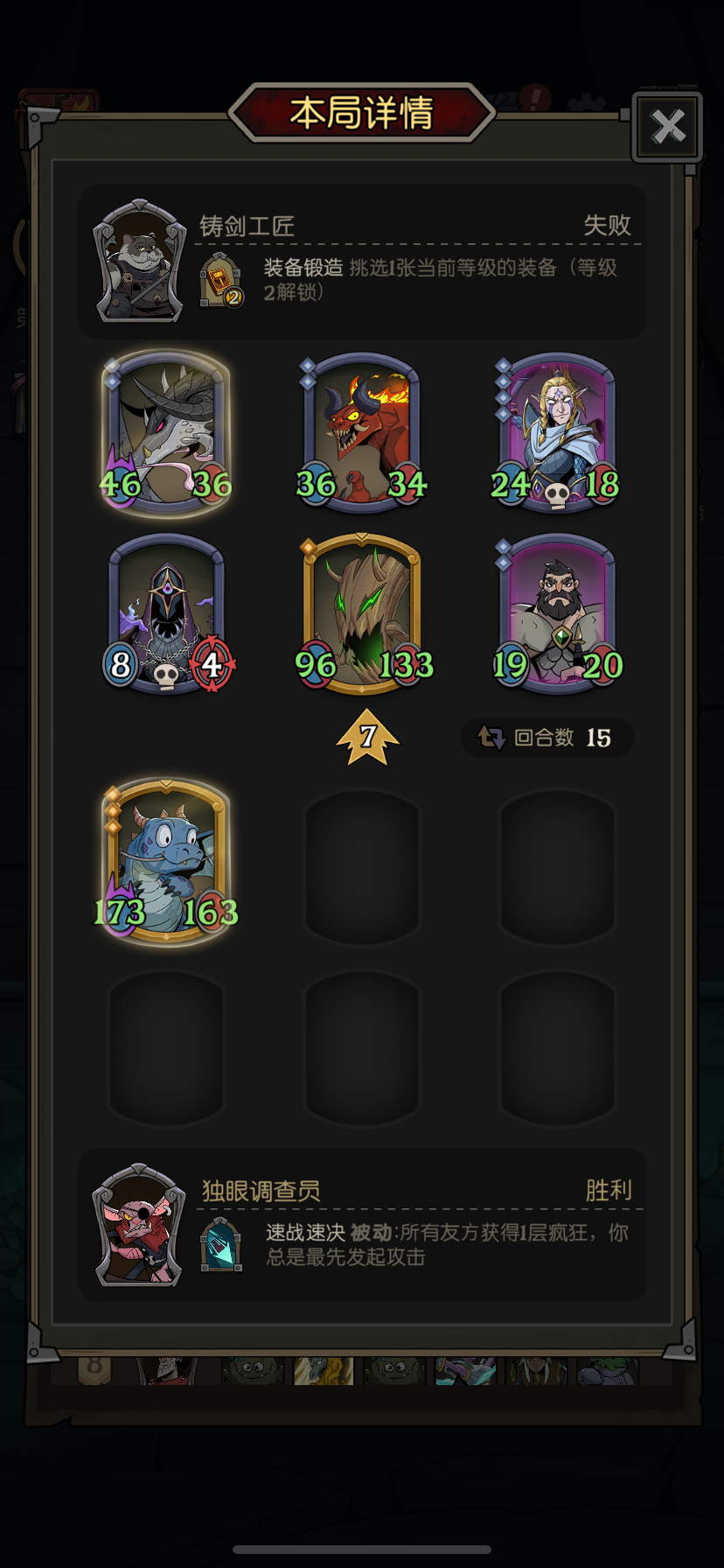The image size is (724, 1568).
Task: Tap the empty card slot beside blue dragon
Action: pyautogui.click(x=361, y=866)
